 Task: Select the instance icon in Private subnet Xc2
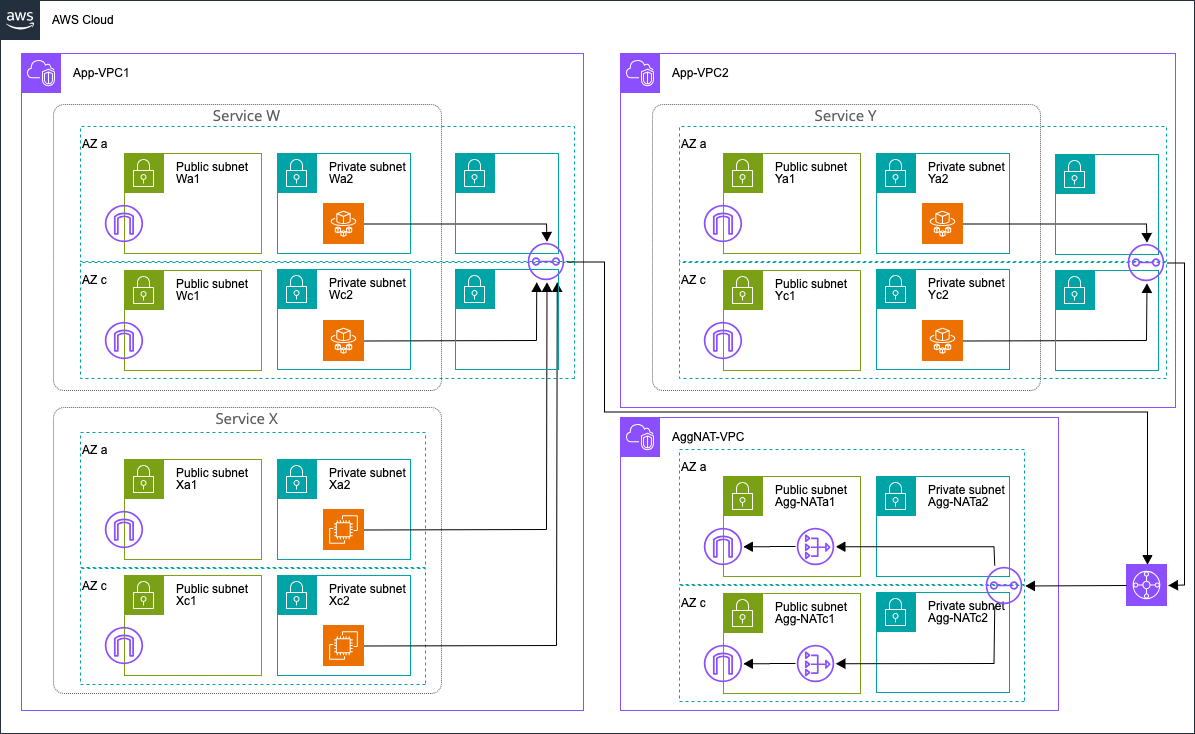(343, 645)
